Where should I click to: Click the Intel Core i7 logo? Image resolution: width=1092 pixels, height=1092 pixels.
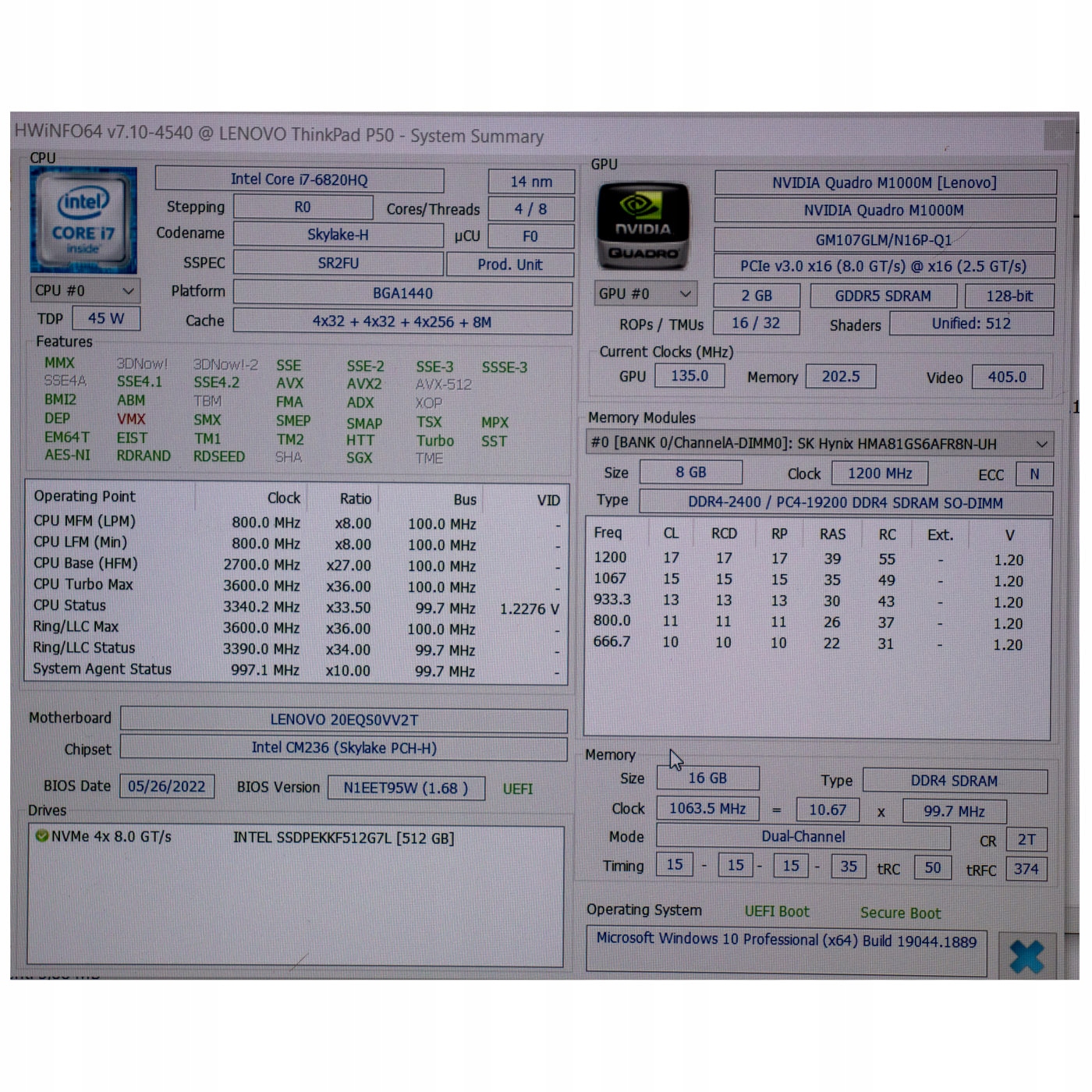coord(83,220)
